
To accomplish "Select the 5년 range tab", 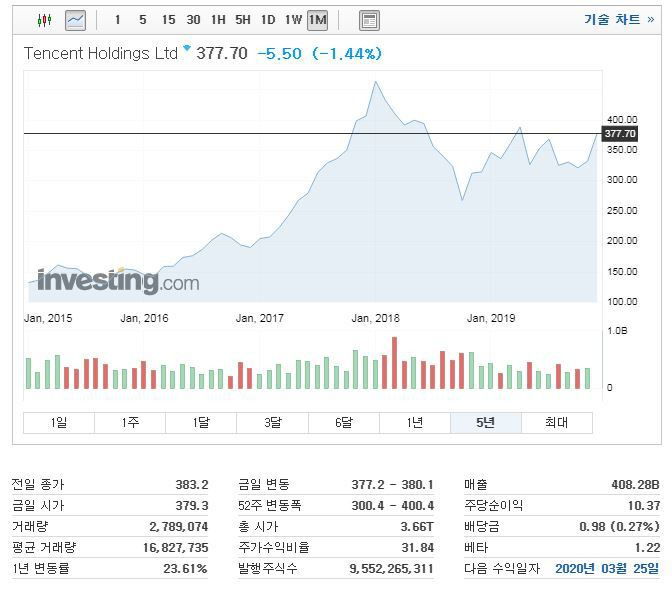I will pos(486,423).
